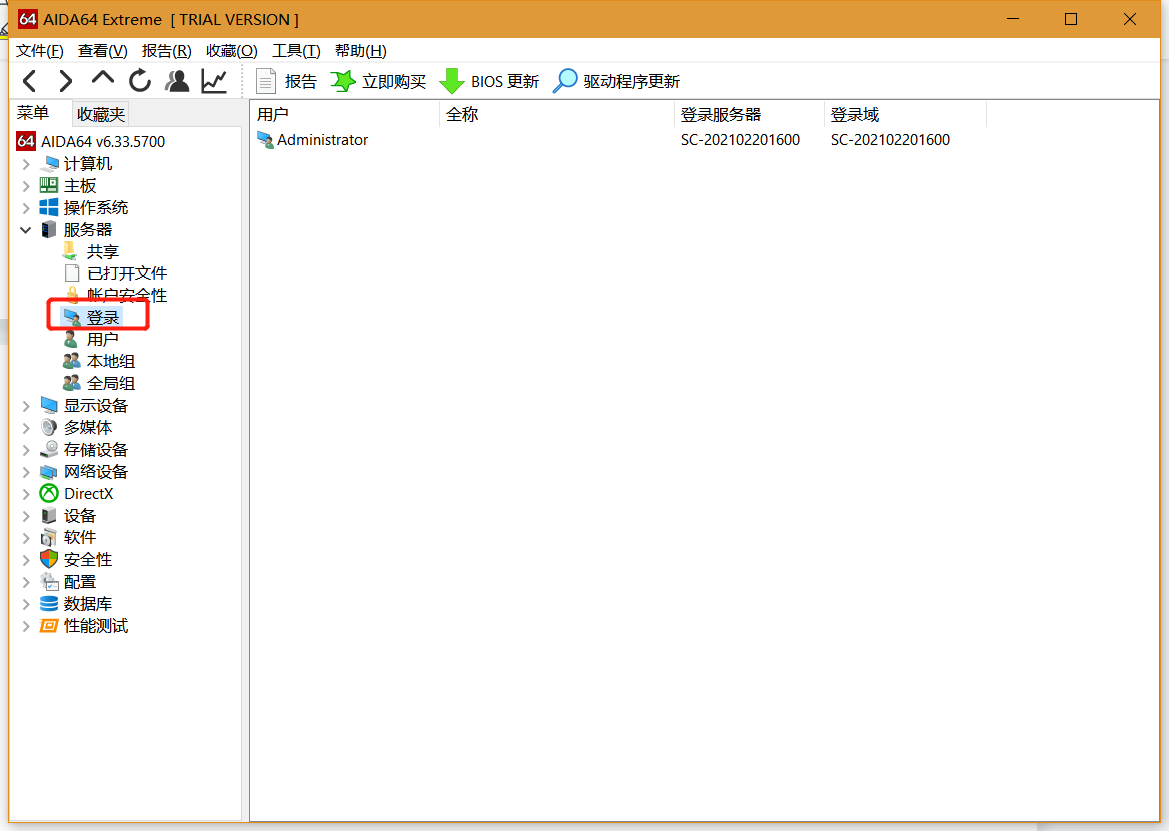Collapse the 服务器 tree node
Screen dimensions: 1169x831
26,230
